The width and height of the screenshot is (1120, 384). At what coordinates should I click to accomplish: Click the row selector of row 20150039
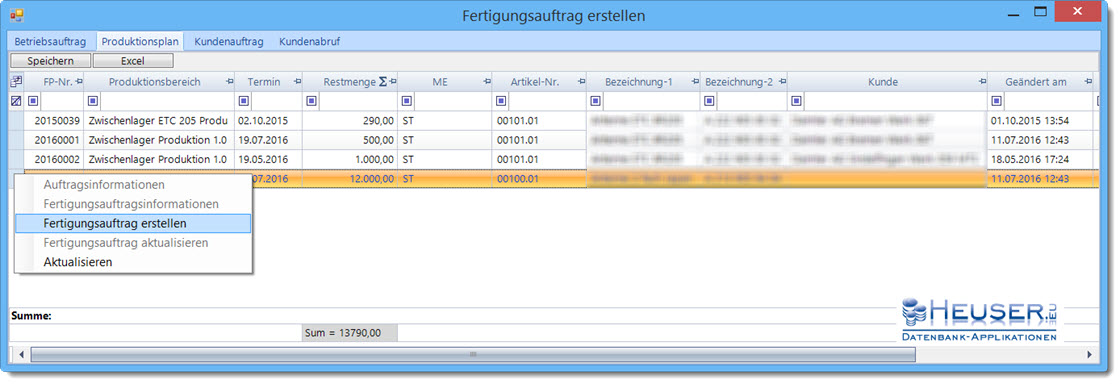[x=17, y=121]
